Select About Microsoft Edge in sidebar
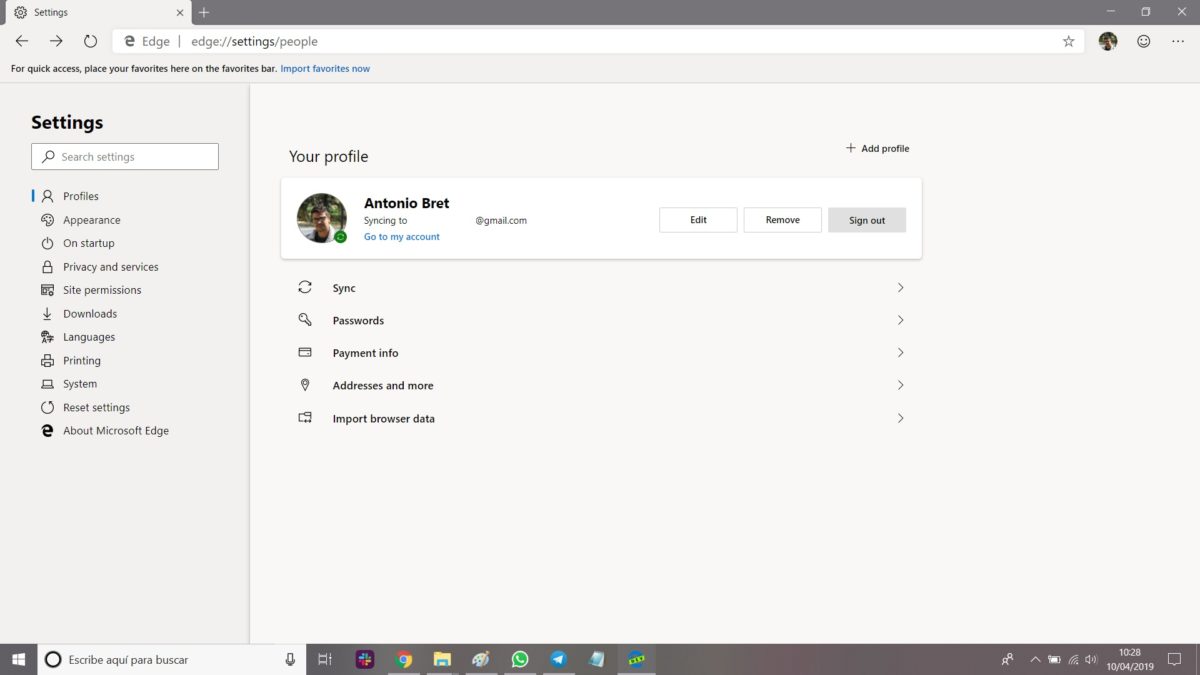The height and width of the screenshot is (675, 1200). [x=115, y=431]
